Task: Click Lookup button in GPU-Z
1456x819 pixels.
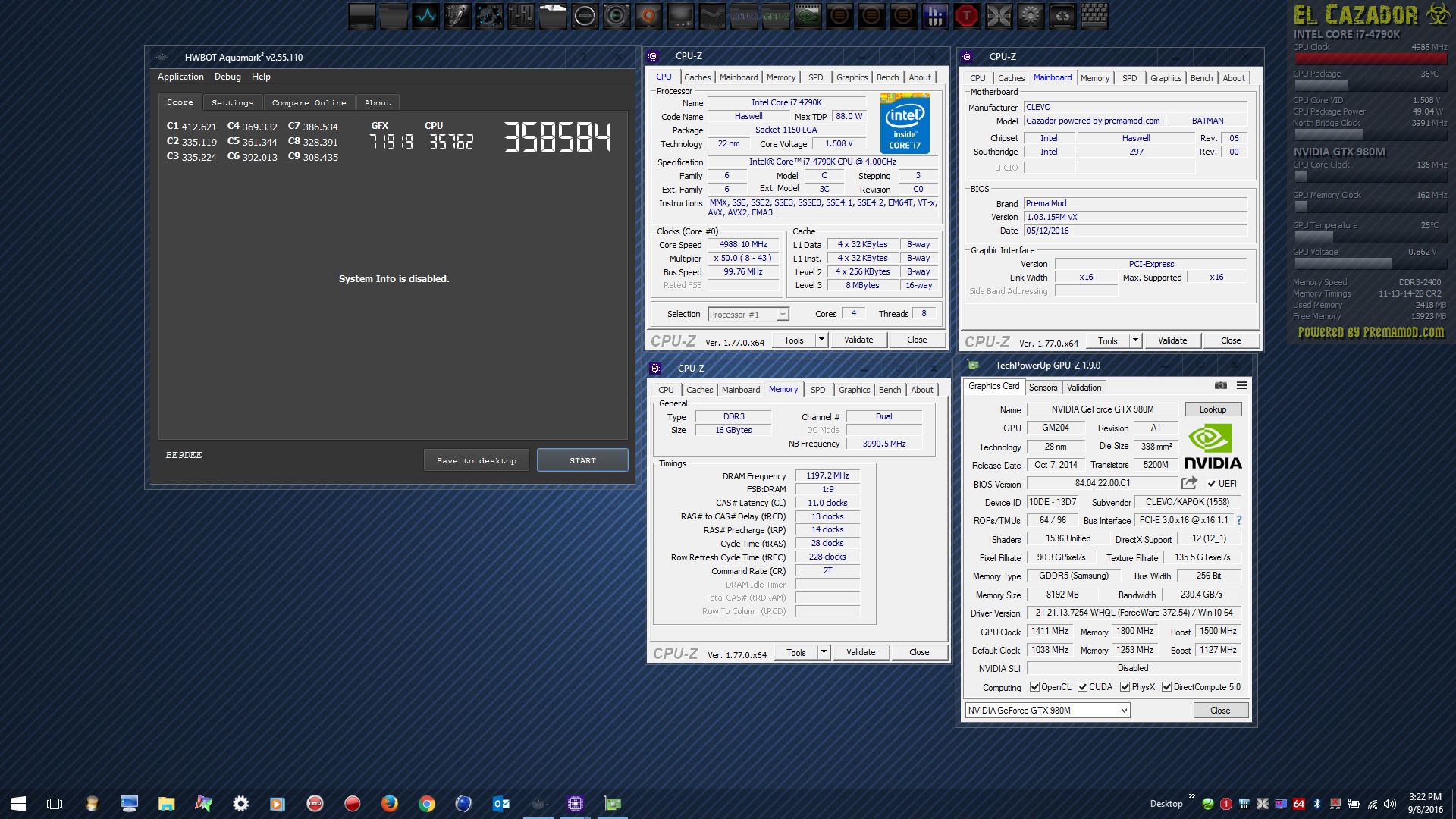Action: 1213,409
